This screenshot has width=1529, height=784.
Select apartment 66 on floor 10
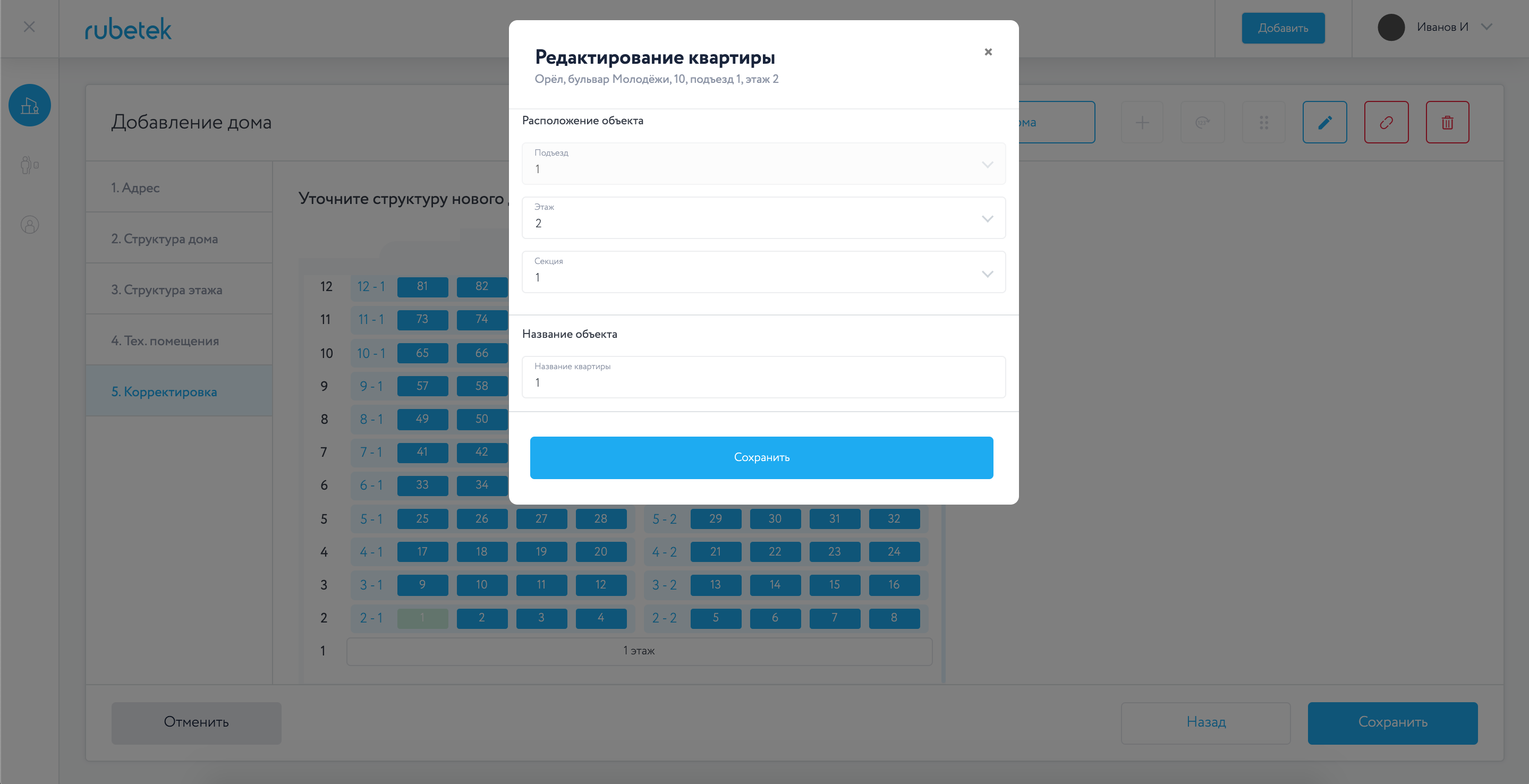481,353
